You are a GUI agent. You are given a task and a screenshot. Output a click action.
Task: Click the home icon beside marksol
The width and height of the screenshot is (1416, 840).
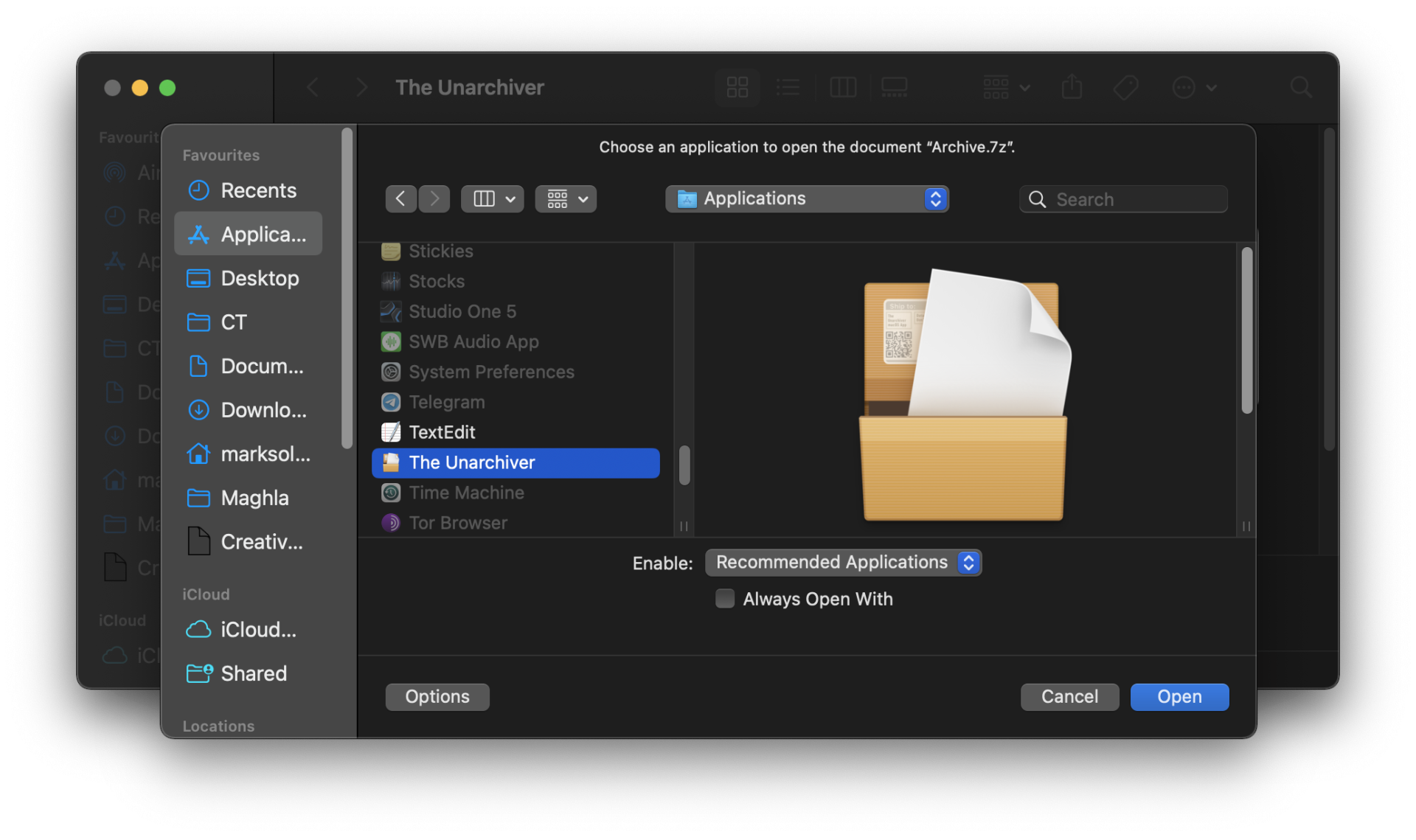pyautogui.click(x=198, y=454)
